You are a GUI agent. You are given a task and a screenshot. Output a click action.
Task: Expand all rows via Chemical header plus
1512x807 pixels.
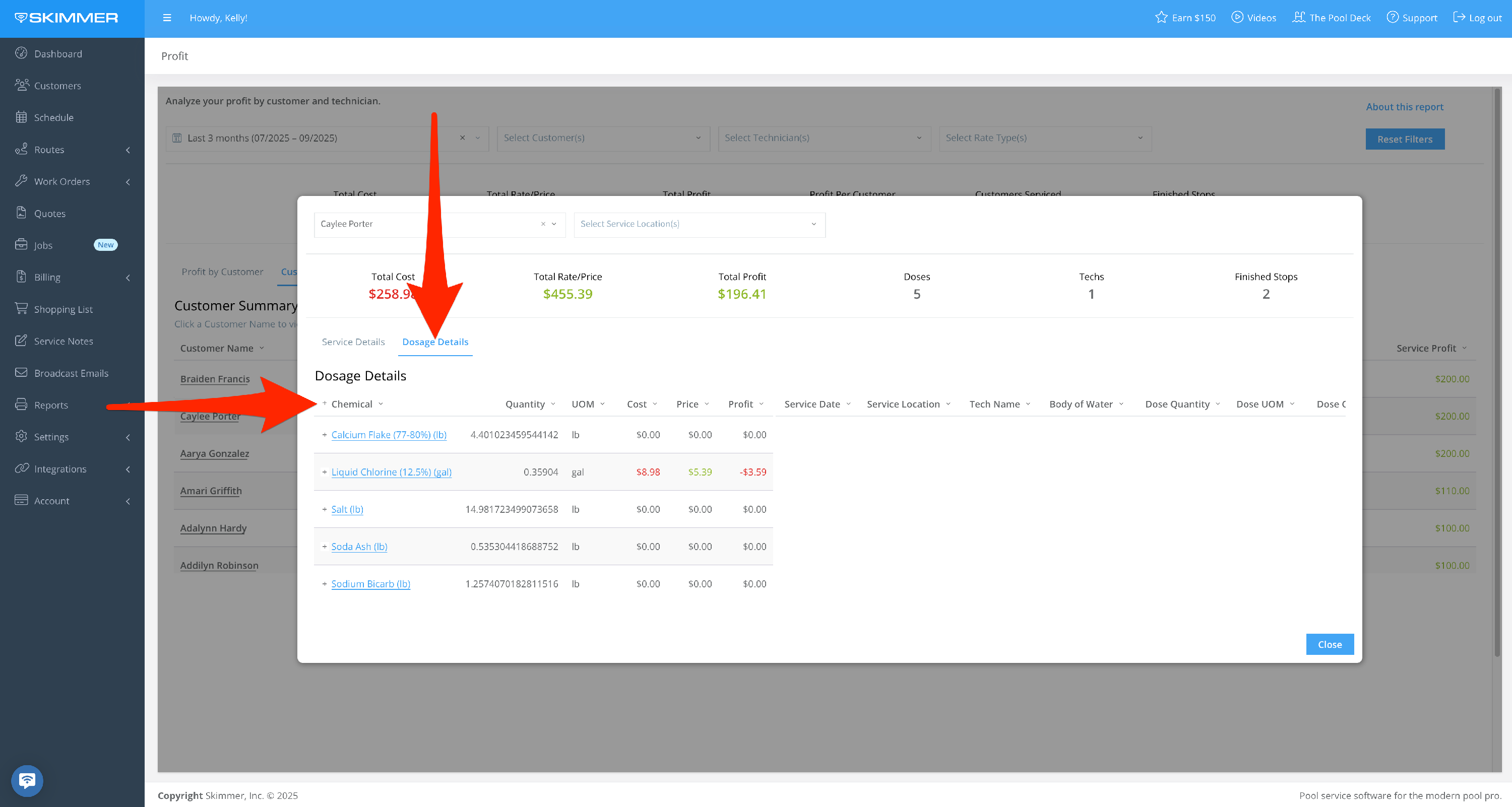324,403
